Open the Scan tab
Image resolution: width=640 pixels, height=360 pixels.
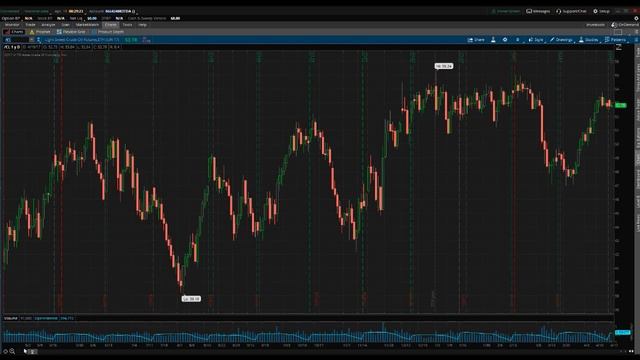[65, 25]
